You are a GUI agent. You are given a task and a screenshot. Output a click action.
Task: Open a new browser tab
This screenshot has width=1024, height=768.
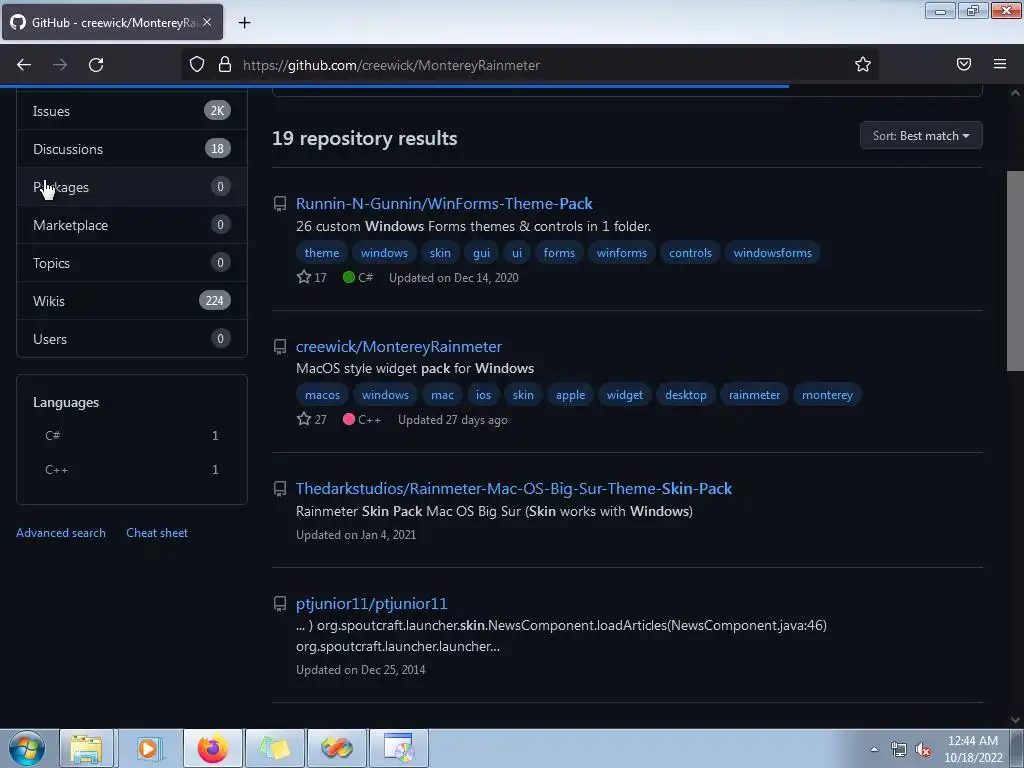click(244, 23)
